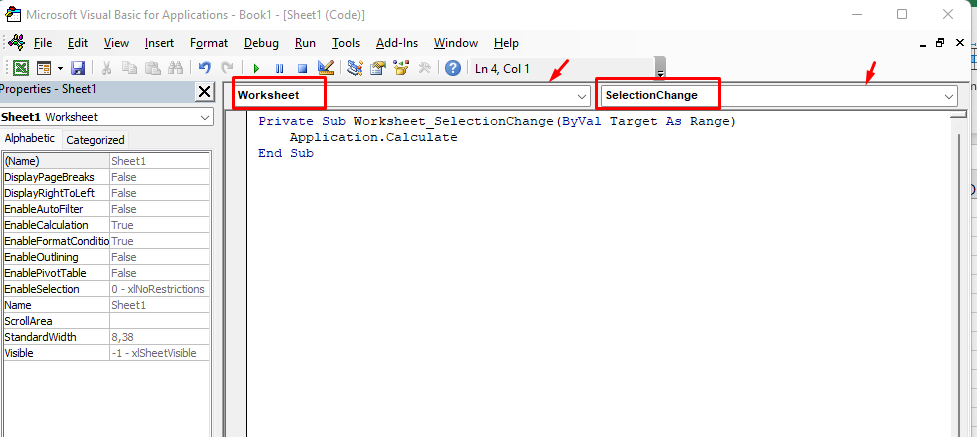Screen dimensions: 977x437
Task: Open the Properties Window icon
Action: pos(378,67)
